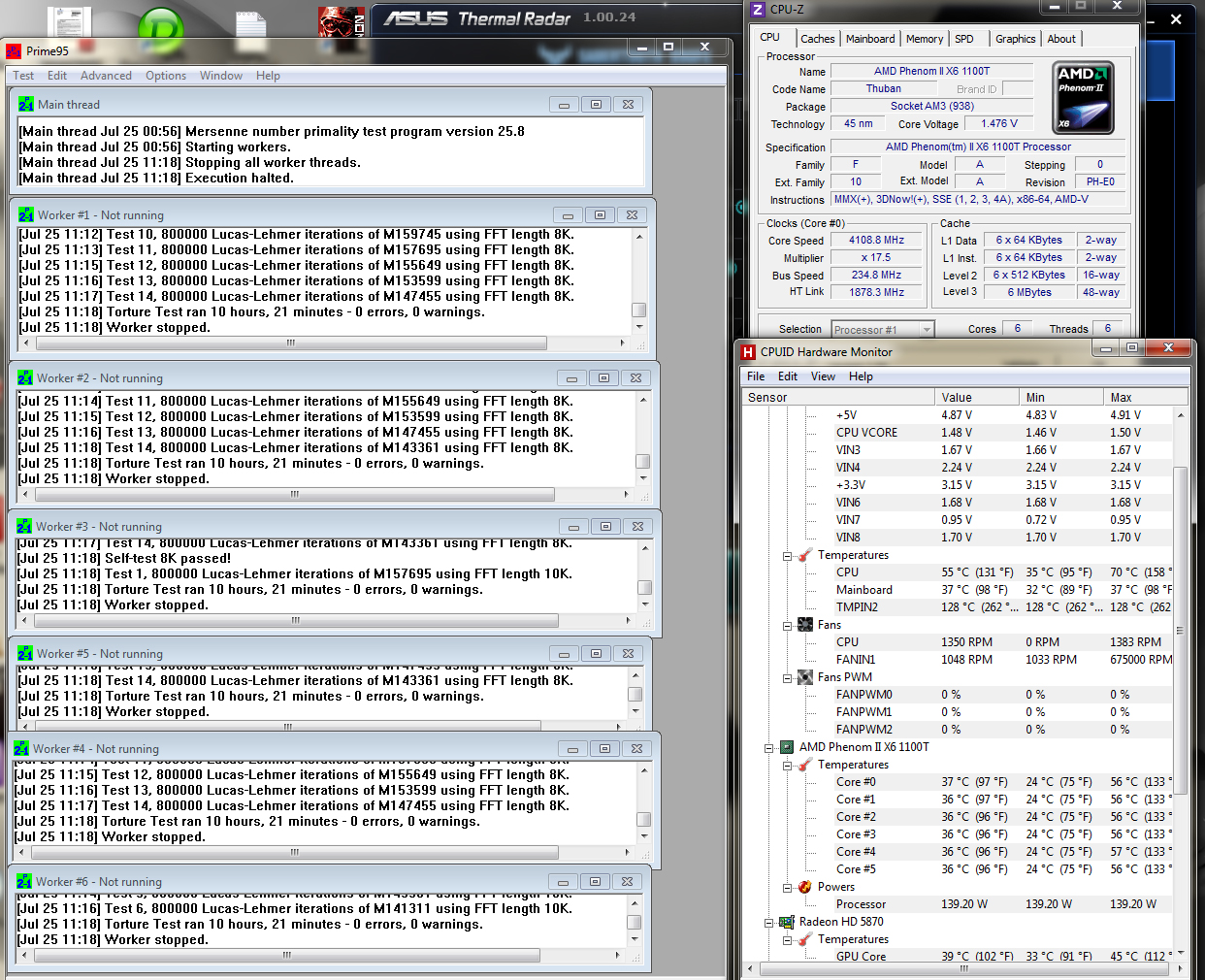This screenshot has width=1205, height=980.
Task: Click the Worker #3 window icon
Action: point(24,526)
